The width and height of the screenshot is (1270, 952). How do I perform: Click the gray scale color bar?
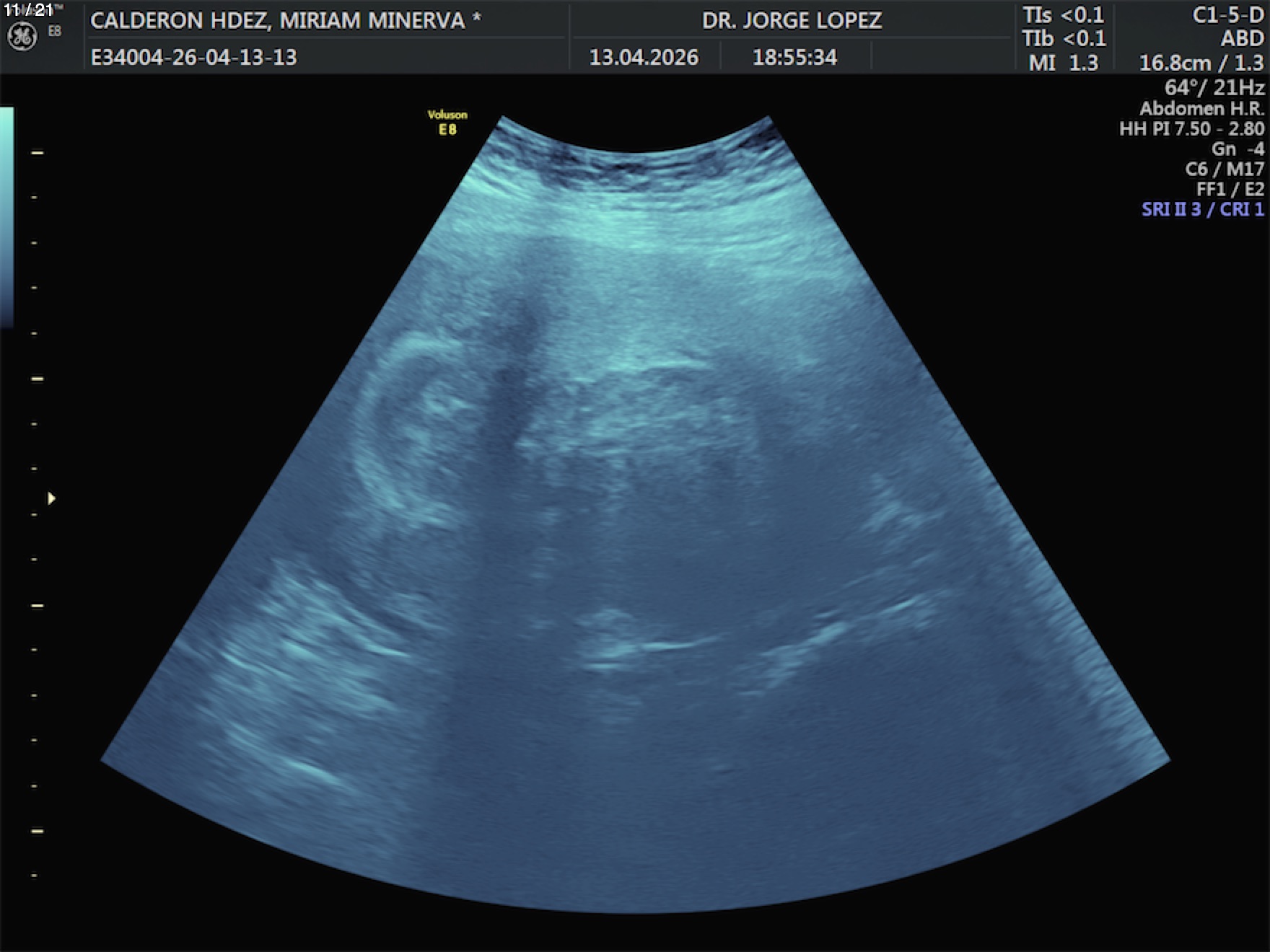(6, 216)
